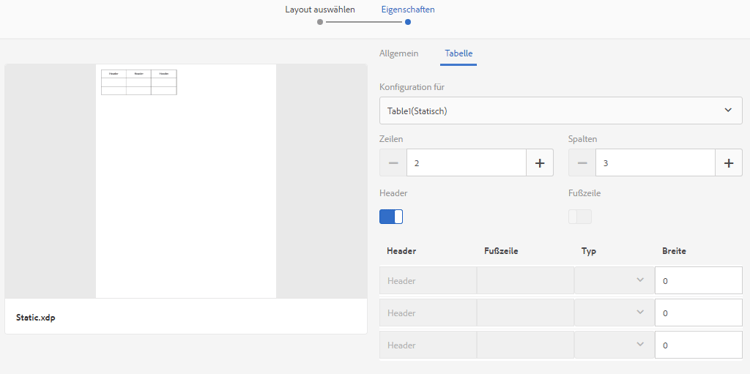Open the second row Typ dropdown
Screen dimensions: 750x374
(614, 313)
